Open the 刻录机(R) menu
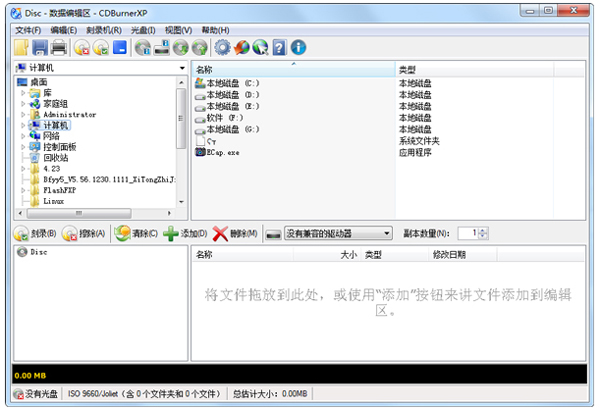600x409 pixels. pyautogui.click(x=102, y=30)
